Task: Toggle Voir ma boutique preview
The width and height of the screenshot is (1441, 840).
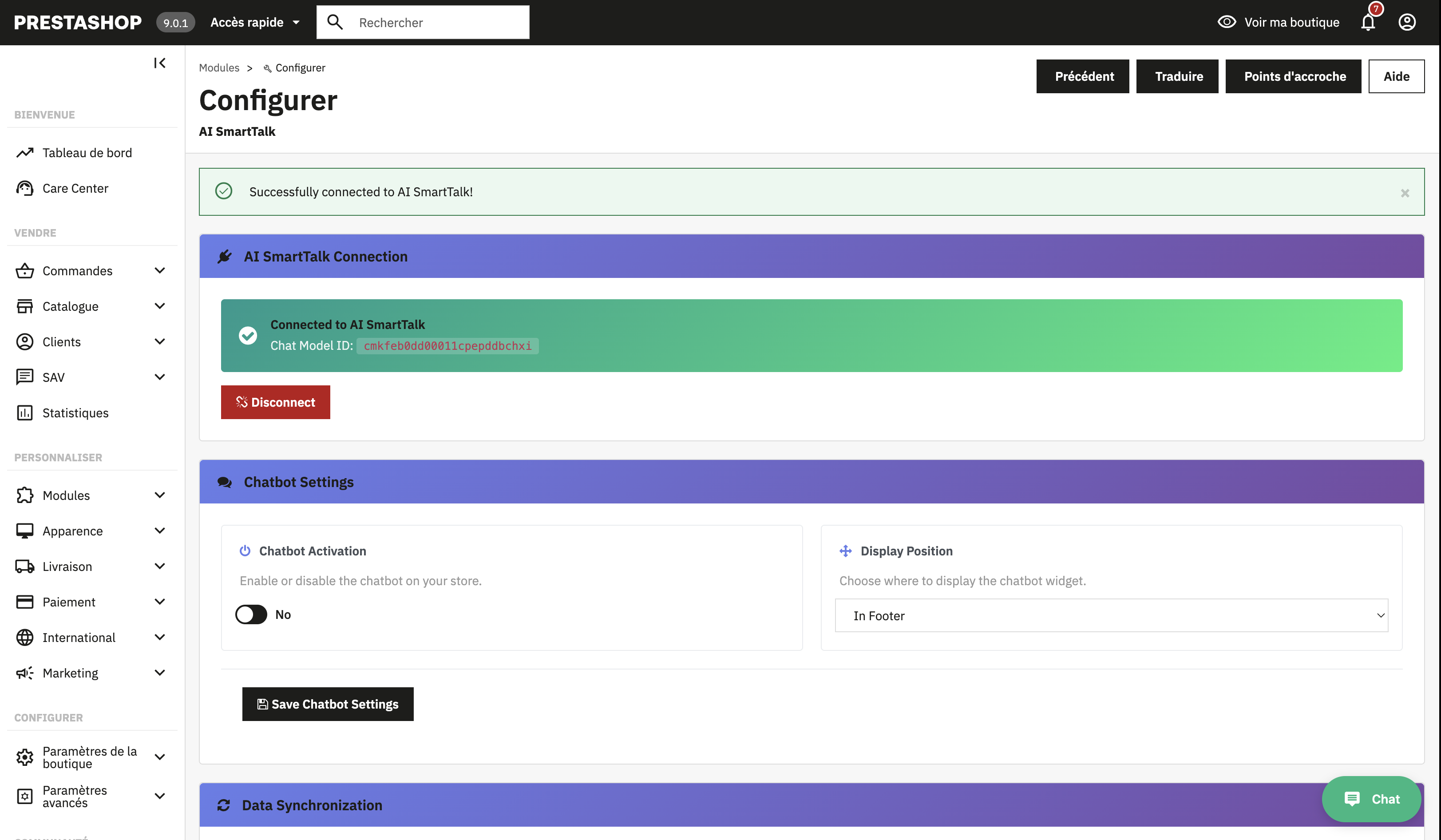Action: 1280,22
